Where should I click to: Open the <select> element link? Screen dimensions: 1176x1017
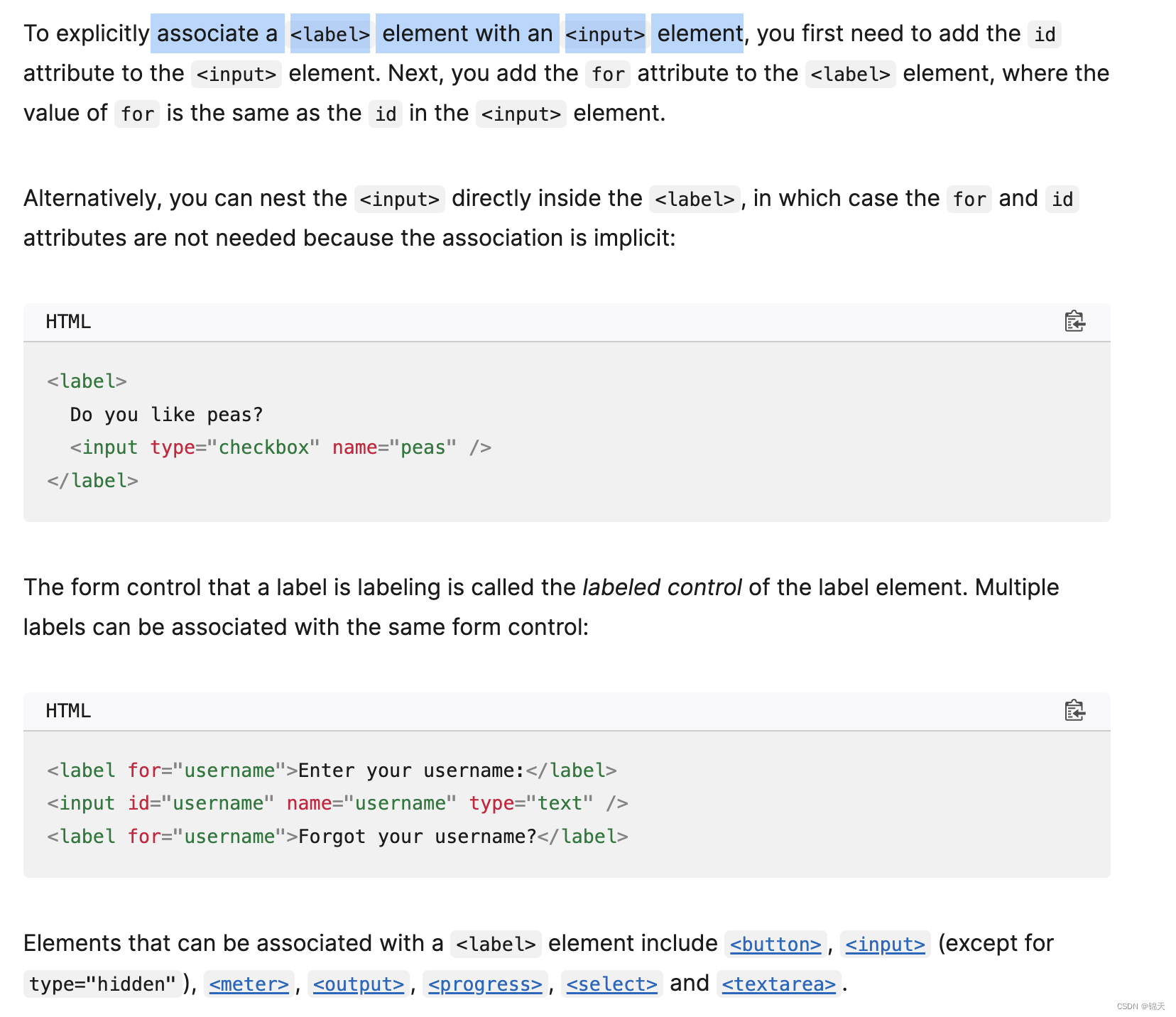pyautogui.click(x=612, y=984)
